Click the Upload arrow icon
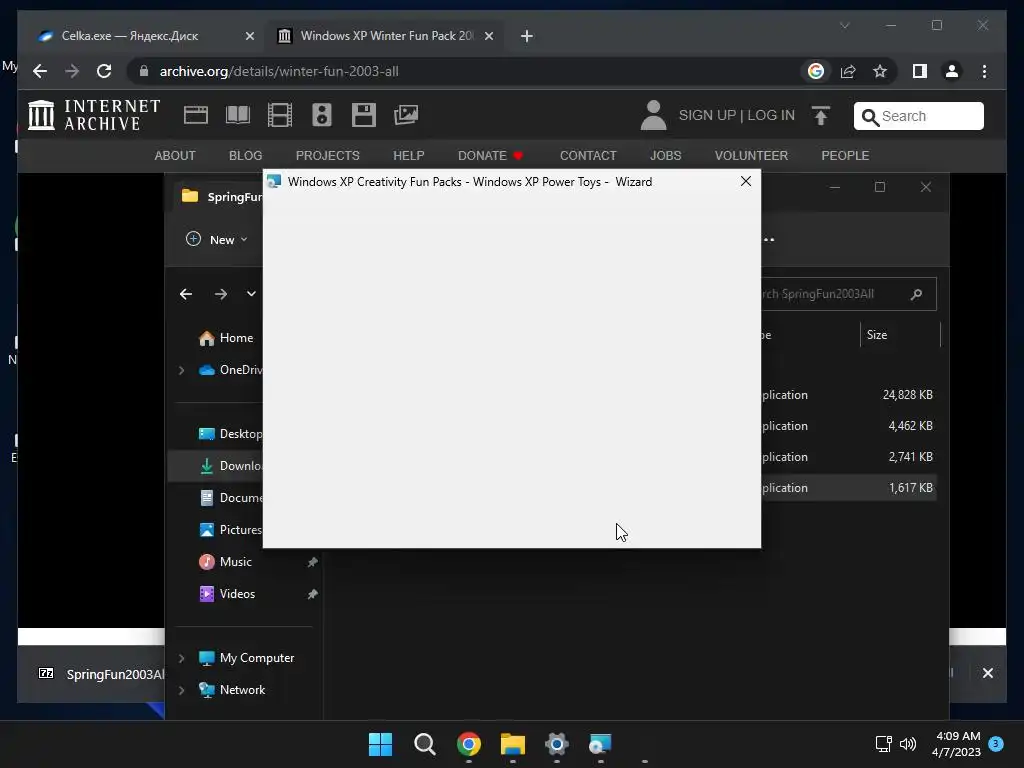This screenshot has height=768, width=1024. coord(821,116)
